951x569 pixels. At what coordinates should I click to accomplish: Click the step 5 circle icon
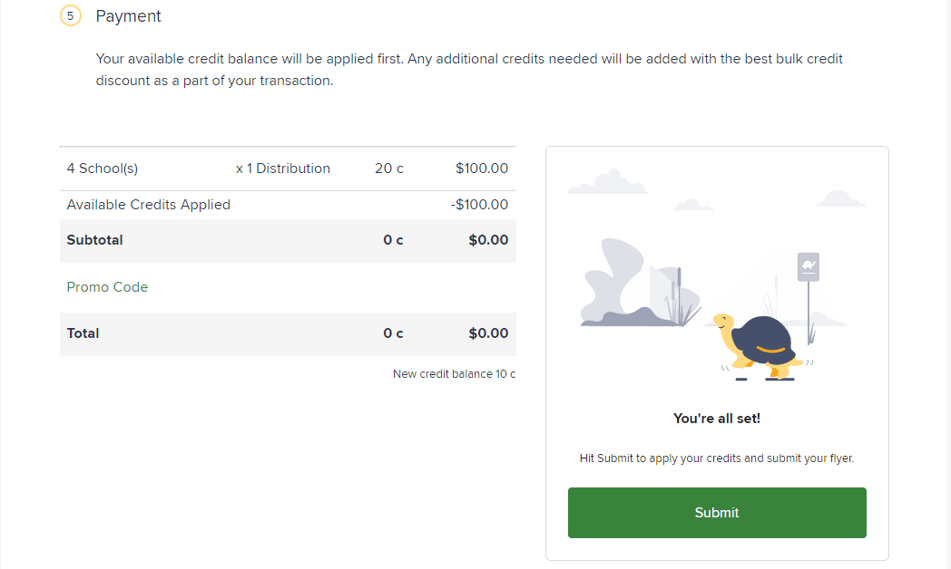(70, 16)
